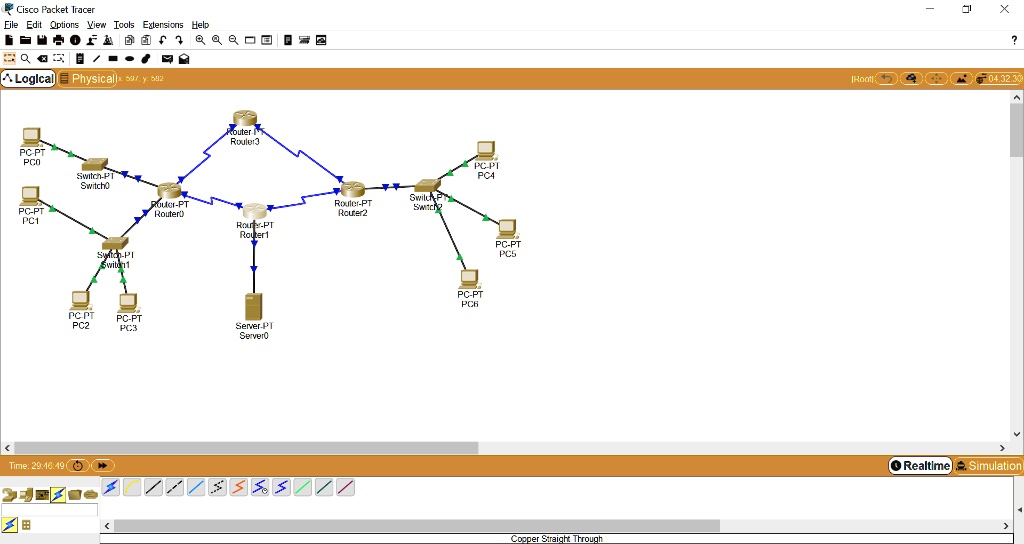Zoom in on the workspace
Image resolution: width=1024 pixels, height=544 pixels.
pos(200,40)
